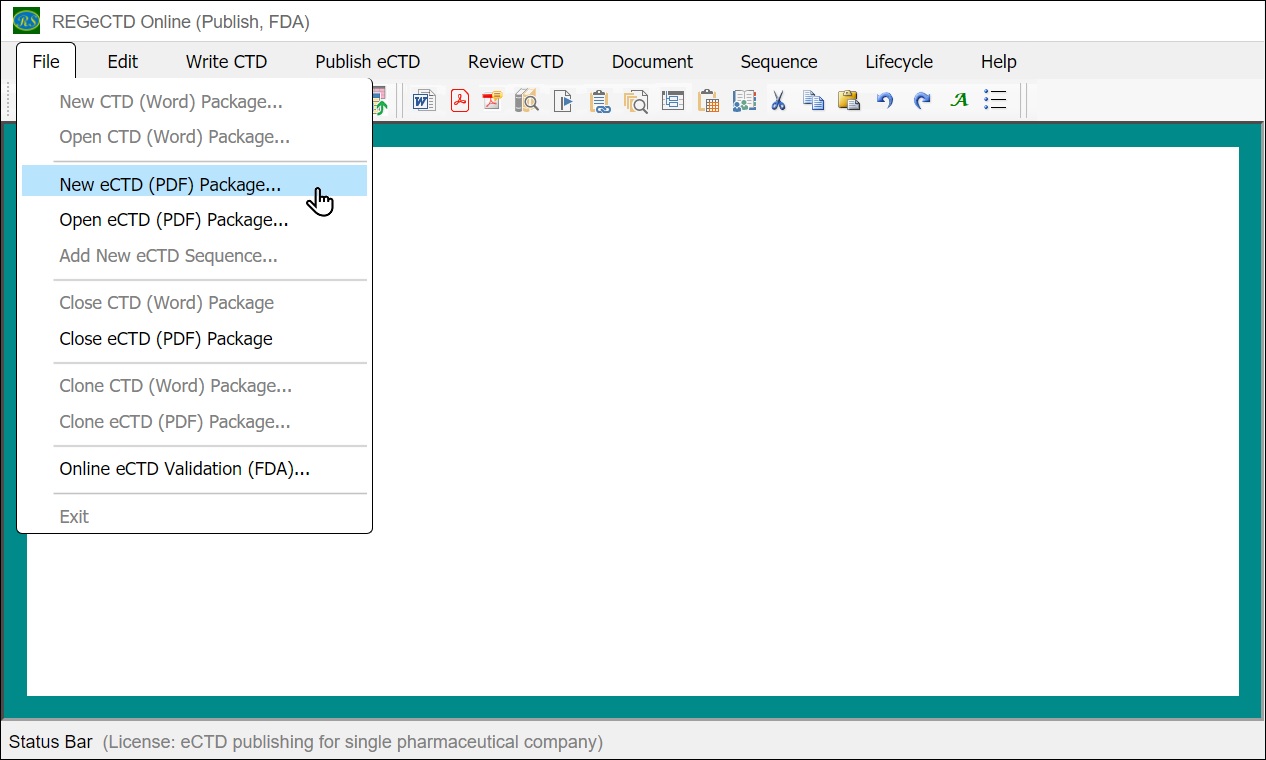Open the Document menu
1266x760 pixels.
652,61
